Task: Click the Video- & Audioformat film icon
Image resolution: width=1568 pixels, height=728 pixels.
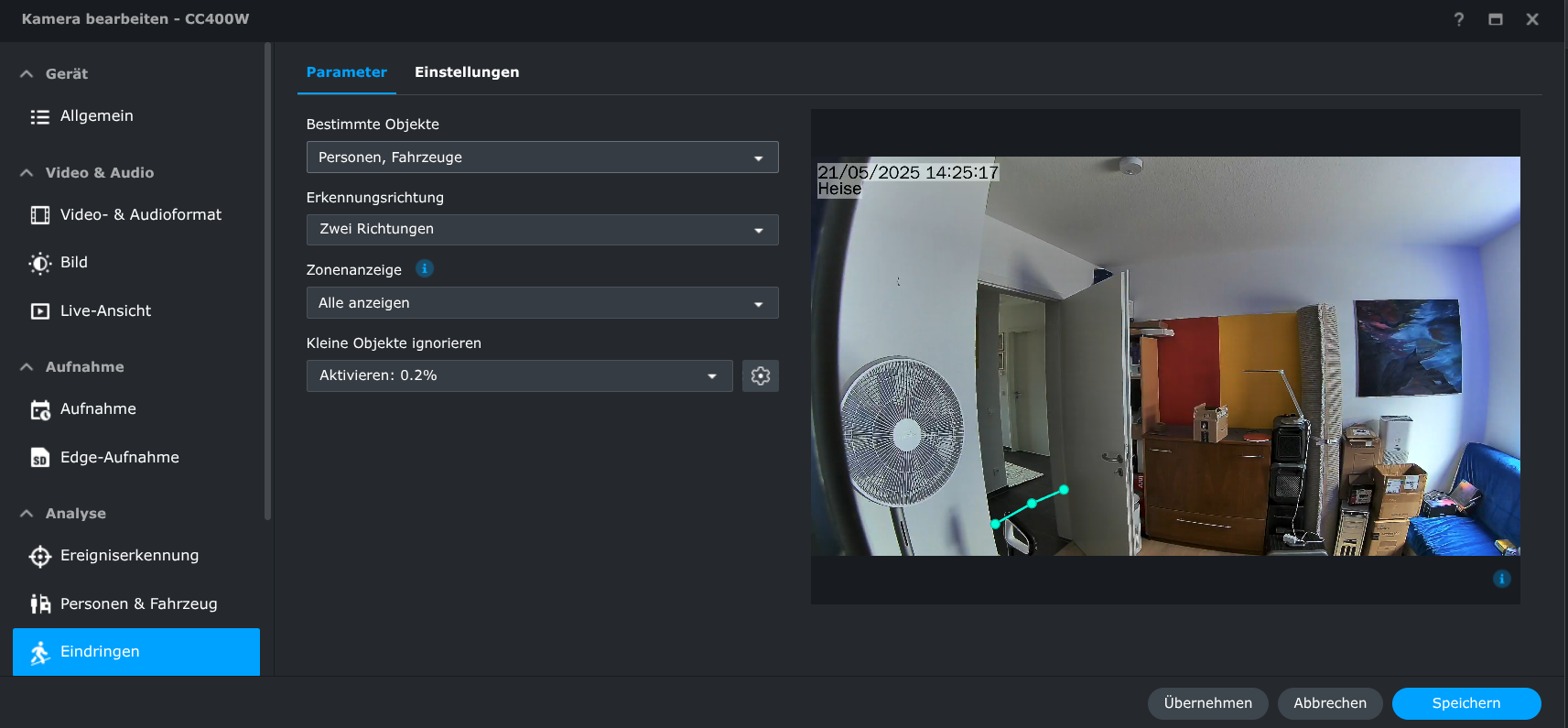Action: [x=39, y=215]
